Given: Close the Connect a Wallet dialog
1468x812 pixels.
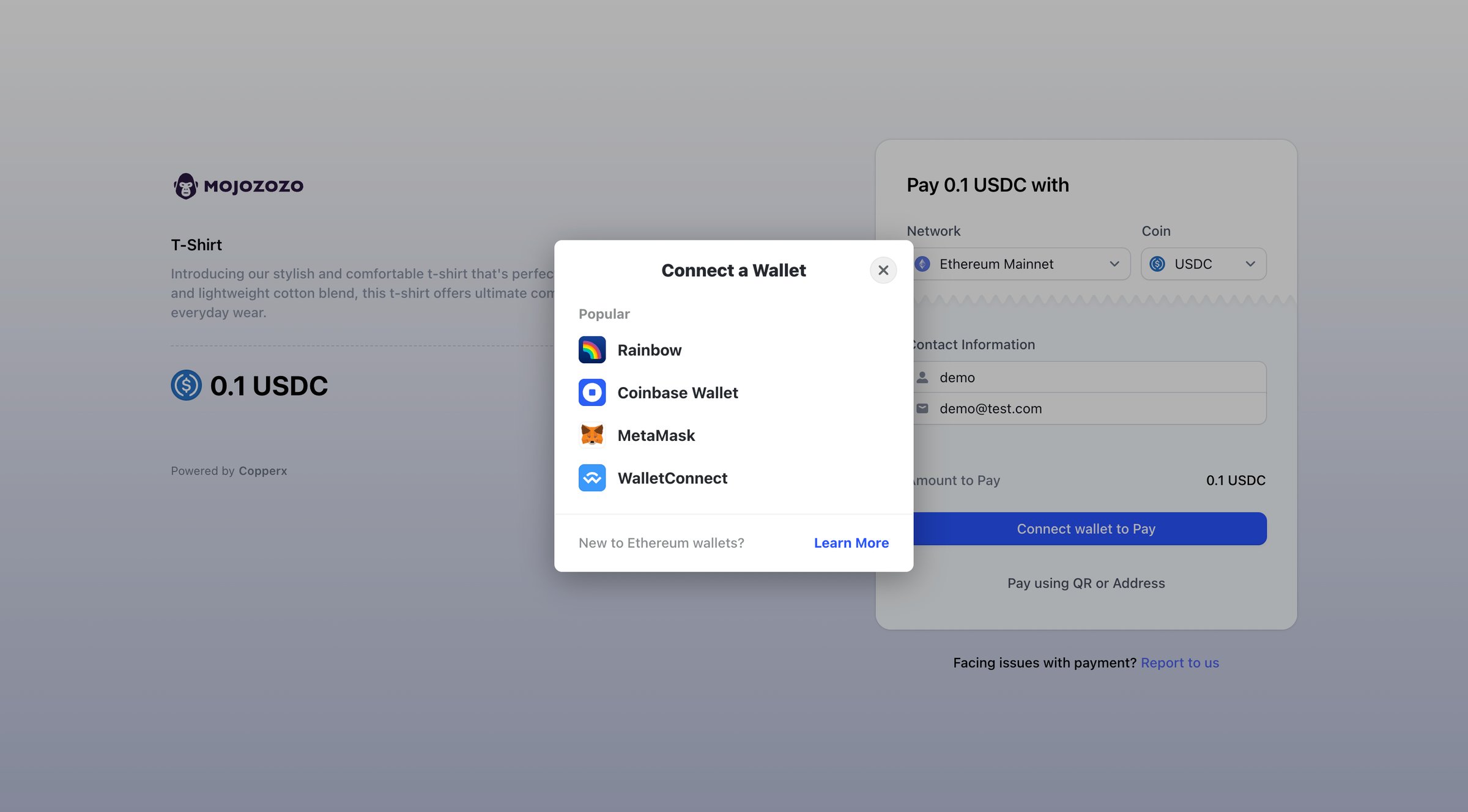Looking at the screenshot, I should click(x=883, y=270).
